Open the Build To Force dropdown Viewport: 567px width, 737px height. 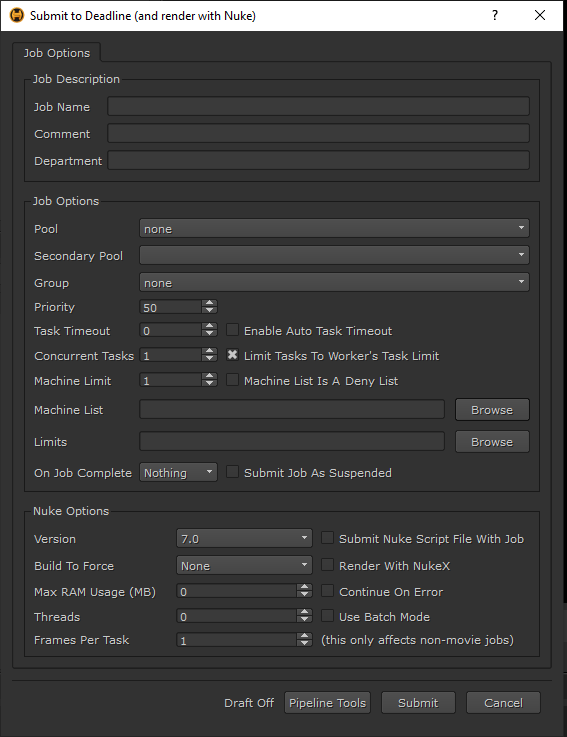pos(244,565)
